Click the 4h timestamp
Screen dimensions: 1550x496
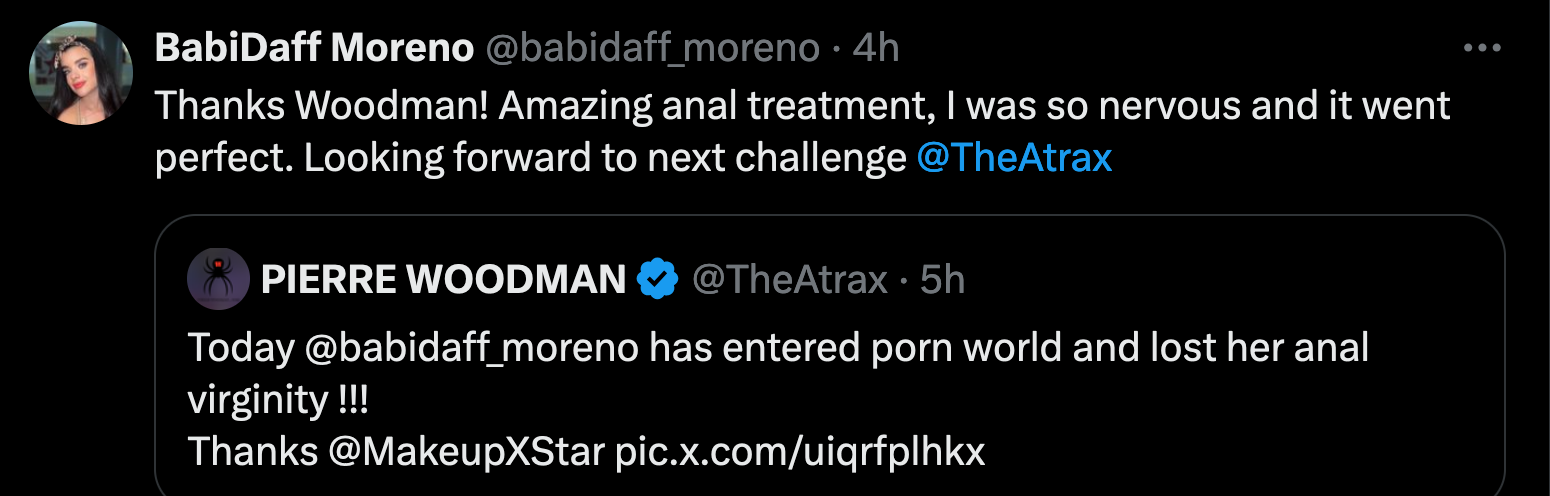876,48
